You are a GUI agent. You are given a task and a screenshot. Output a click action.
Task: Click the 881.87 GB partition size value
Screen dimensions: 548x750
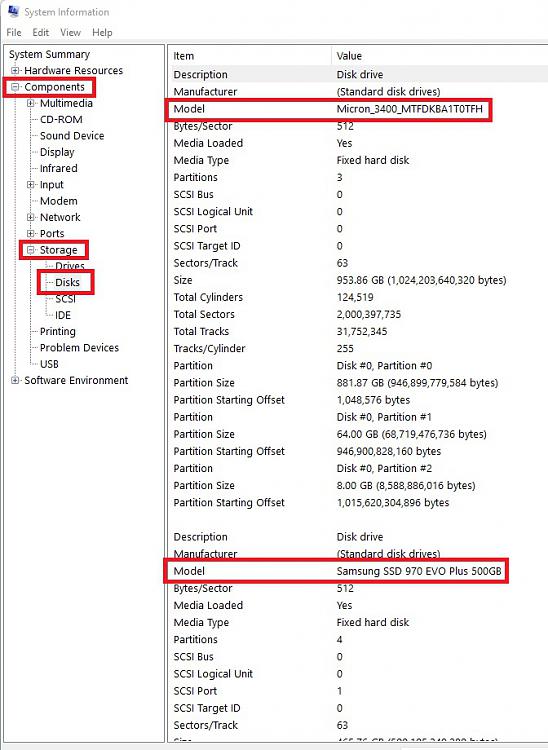click(417, 383)
